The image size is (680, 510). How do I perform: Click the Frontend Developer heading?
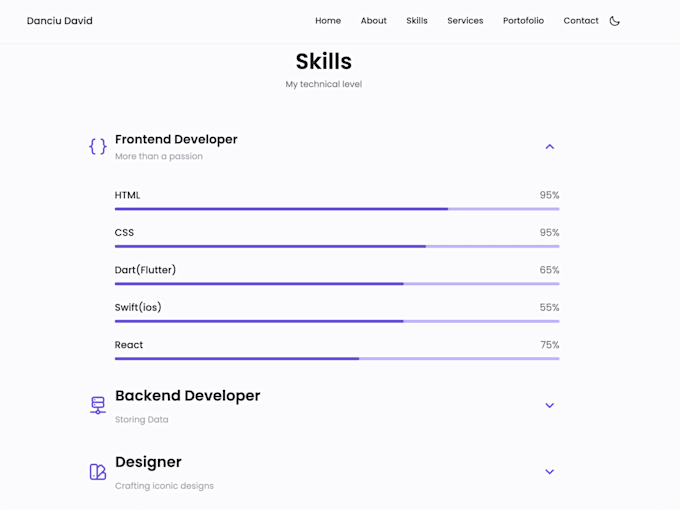click(x=176, y=139)
